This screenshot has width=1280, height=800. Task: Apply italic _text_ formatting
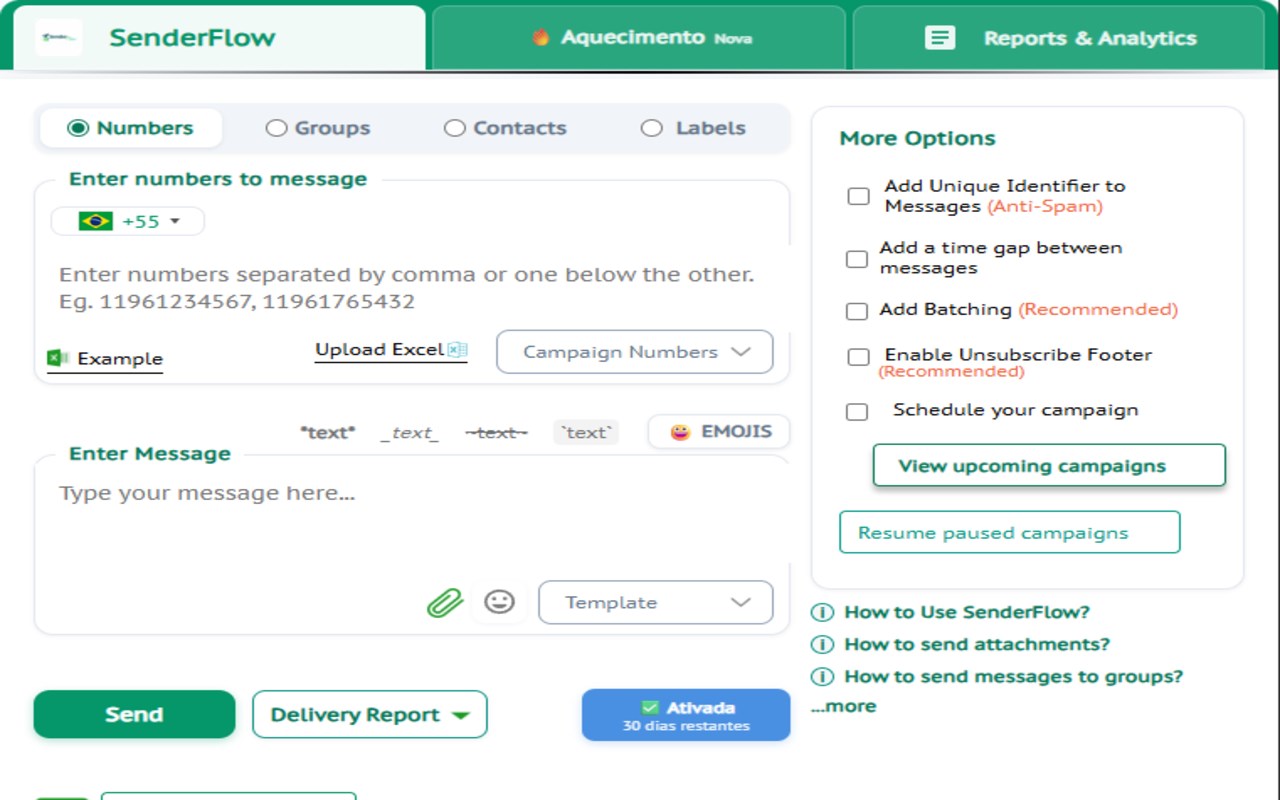tap(410, 433)
